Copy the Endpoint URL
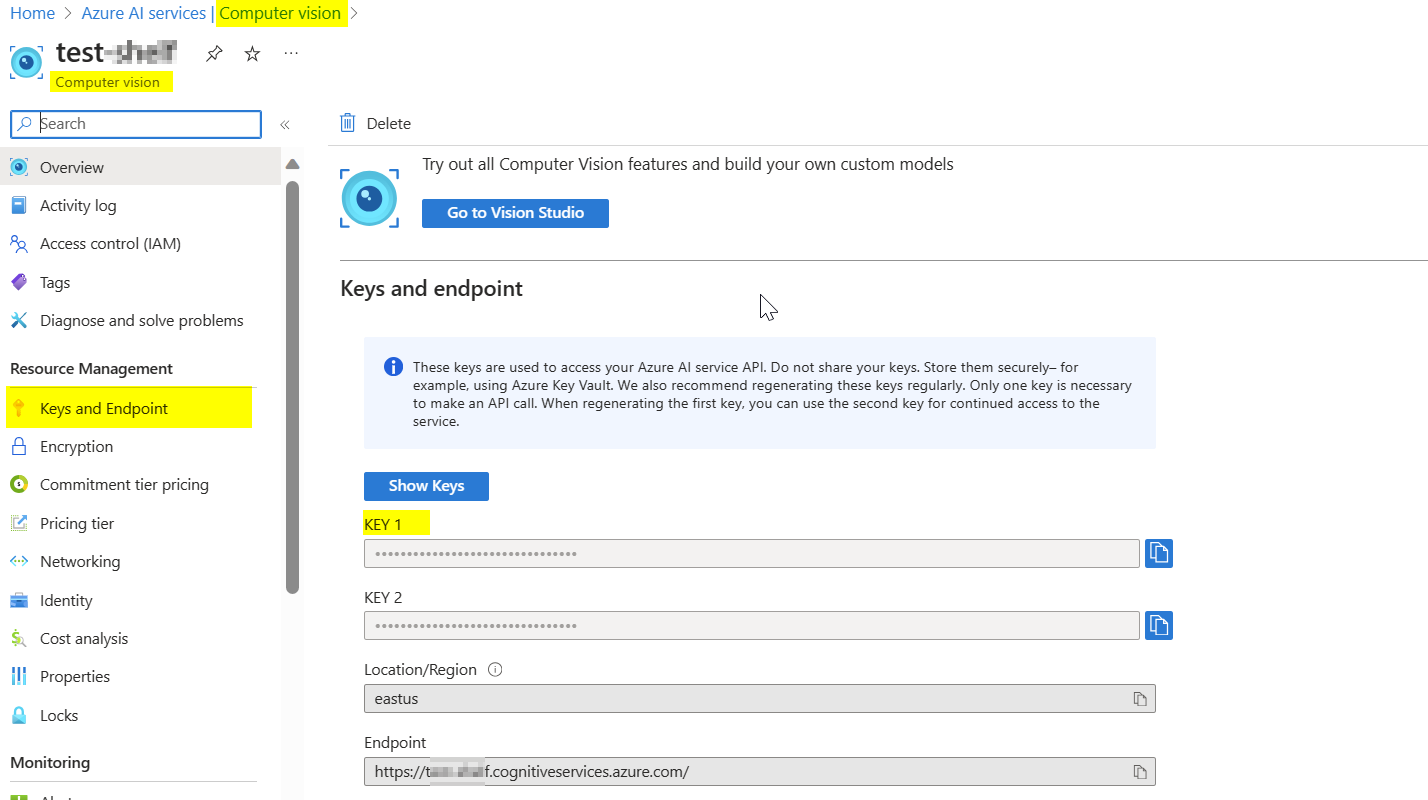This screenshot has height=800, width=1428. (x=1140, y=771)
